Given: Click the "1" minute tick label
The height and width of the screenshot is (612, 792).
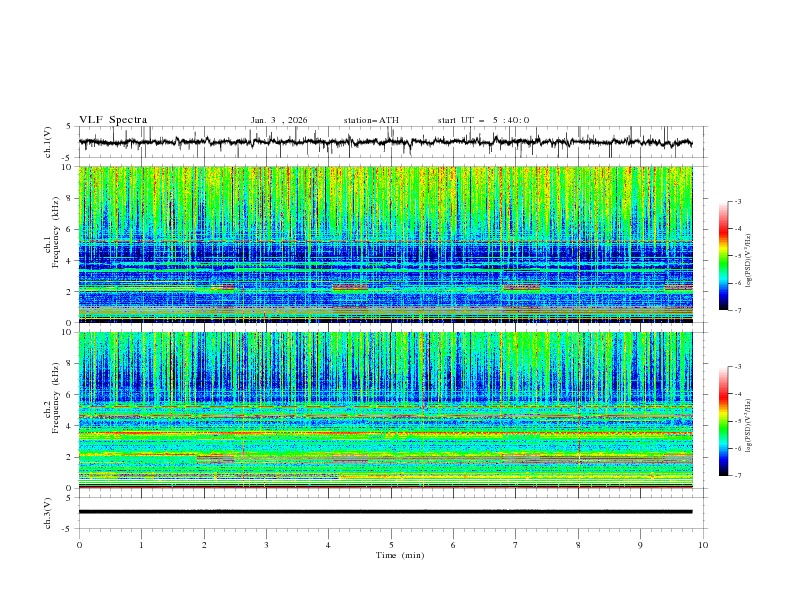Looking at the screenshot, I should pos(141,545).
